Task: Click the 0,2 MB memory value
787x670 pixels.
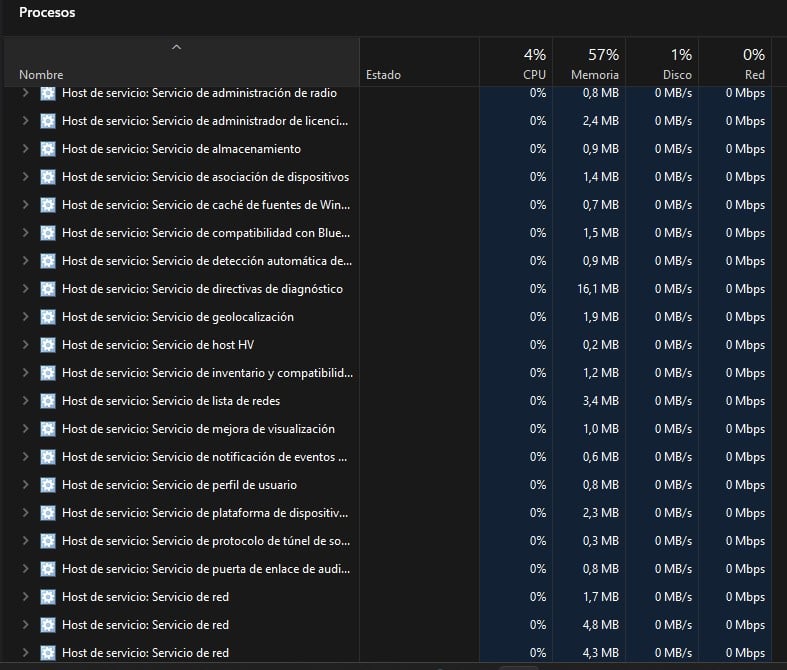Action: pyautogui.click(x=601, y=345)
